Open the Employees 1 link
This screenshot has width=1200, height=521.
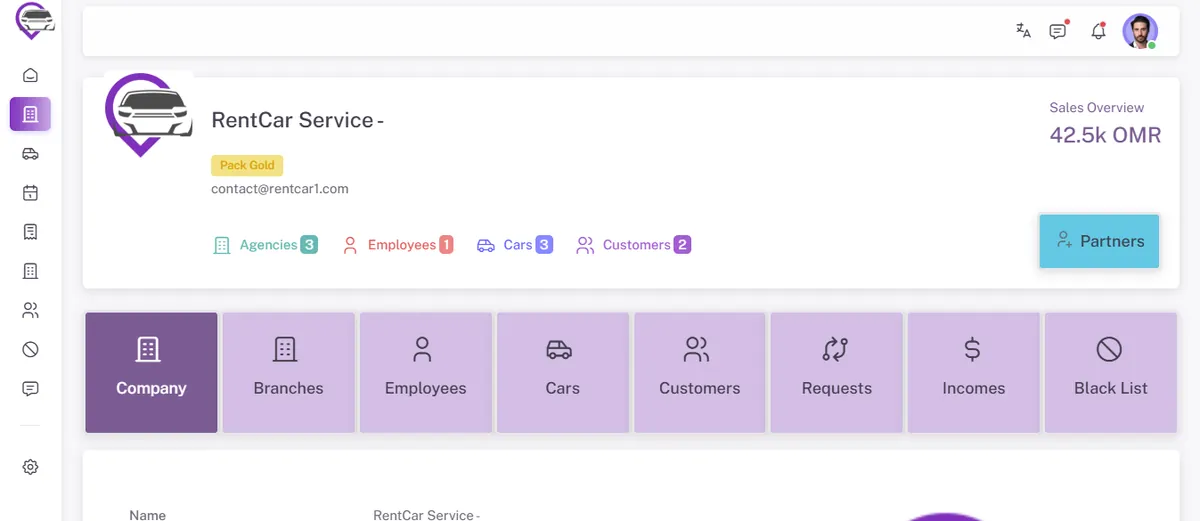point(398,245)
